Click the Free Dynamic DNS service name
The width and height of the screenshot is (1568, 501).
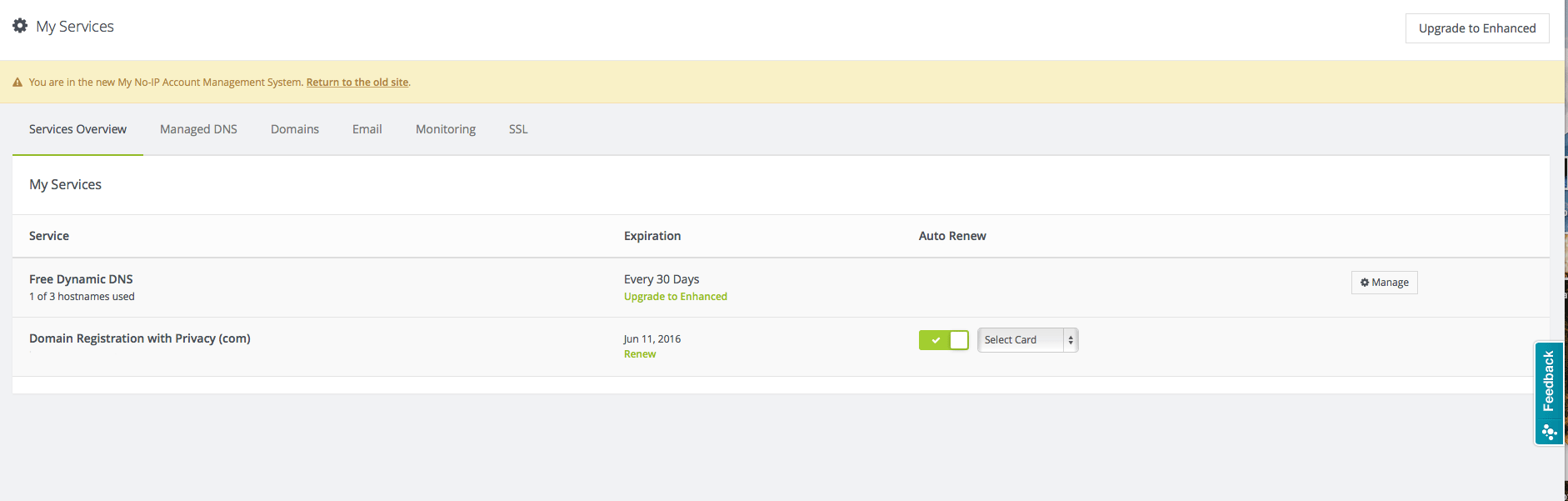coord(81,279)
